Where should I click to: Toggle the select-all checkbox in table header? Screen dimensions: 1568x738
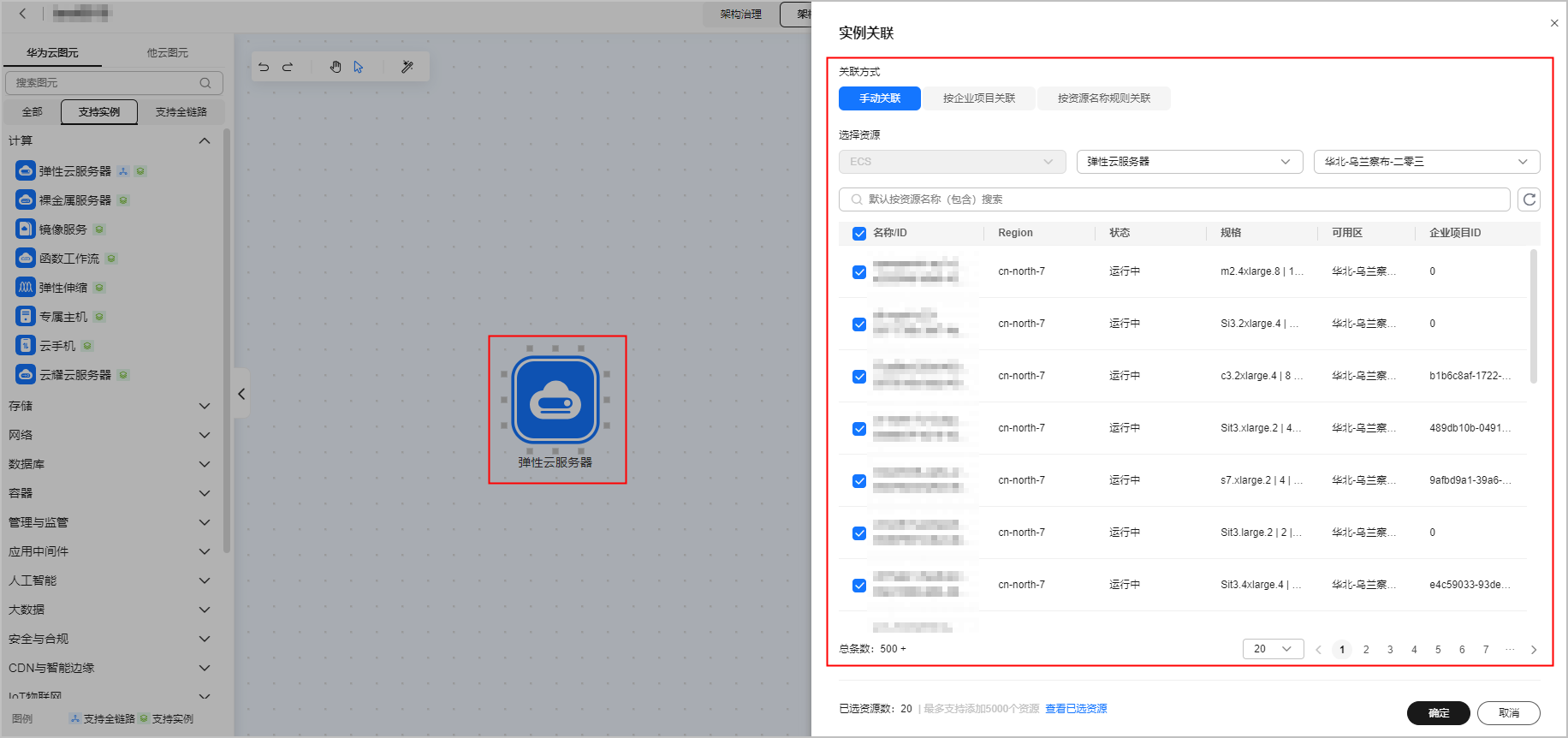tap(859, 234)
